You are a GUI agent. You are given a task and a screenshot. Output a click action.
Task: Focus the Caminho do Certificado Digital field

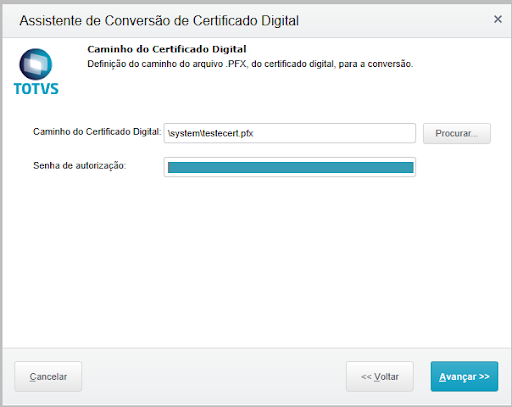coord(290,133)
